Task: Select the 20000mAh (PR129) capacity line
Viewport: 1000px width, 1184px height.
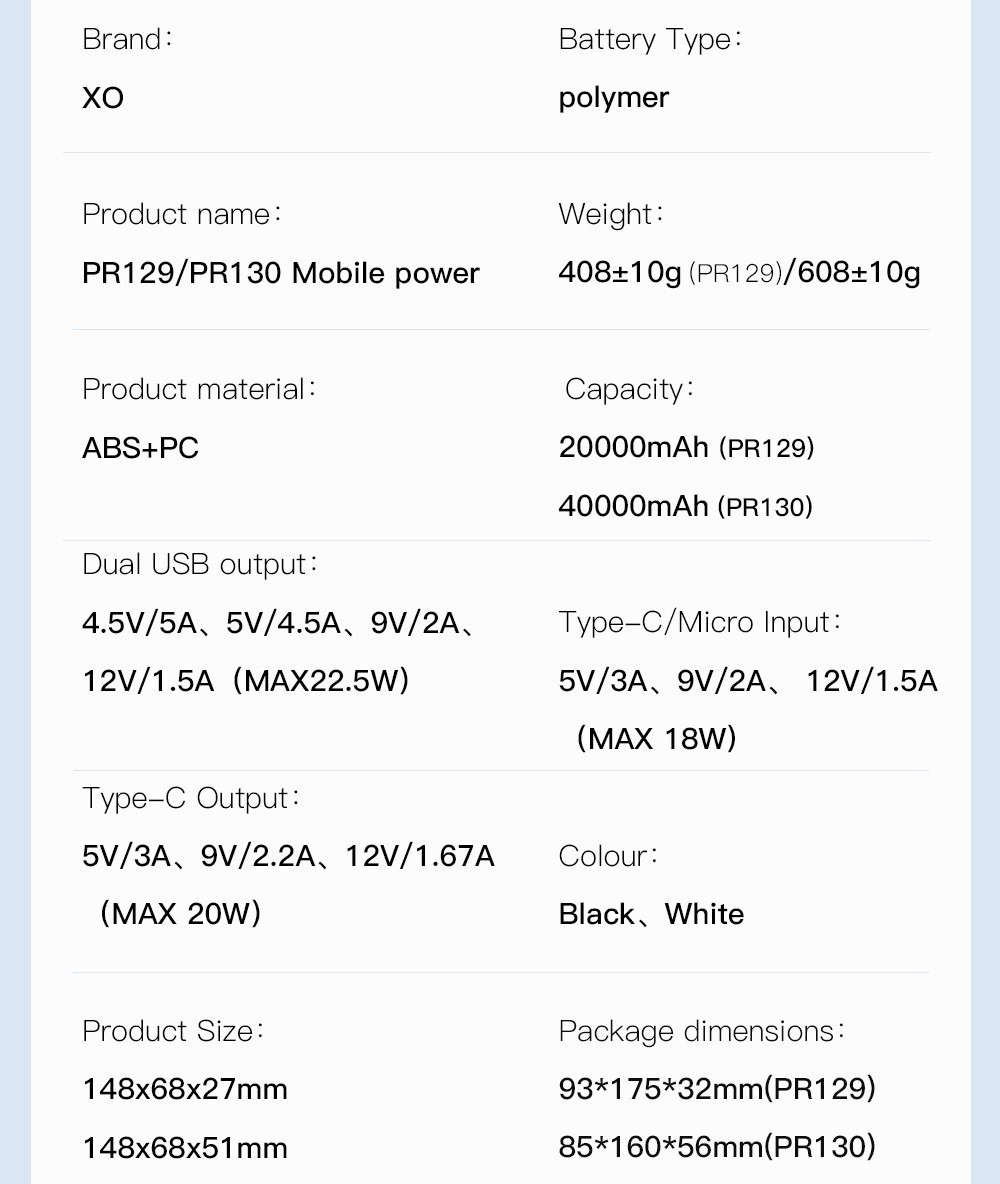Action: pos(687,448)
